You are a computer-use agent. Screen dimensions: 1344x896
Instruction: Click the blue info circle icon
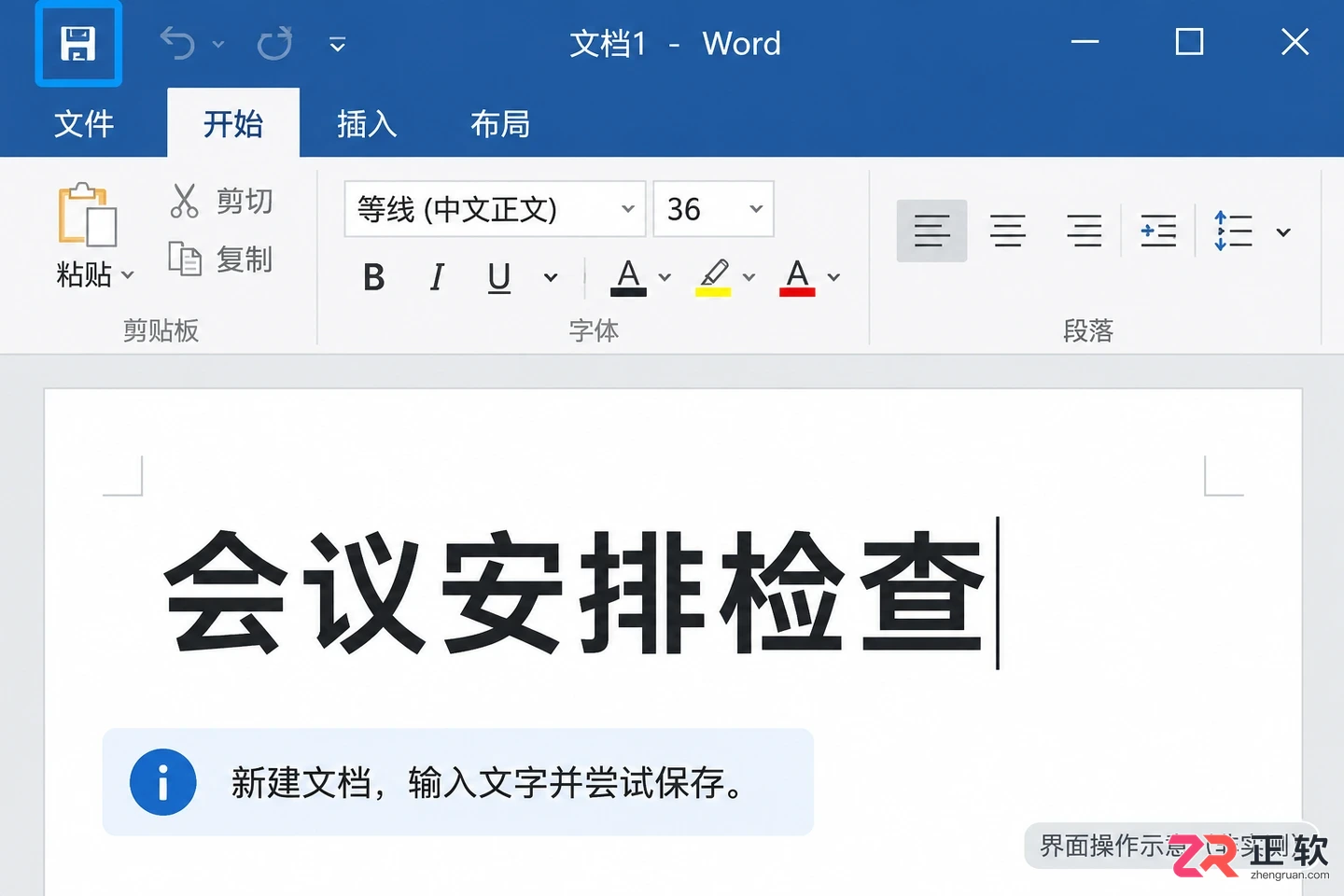(163, 782)
